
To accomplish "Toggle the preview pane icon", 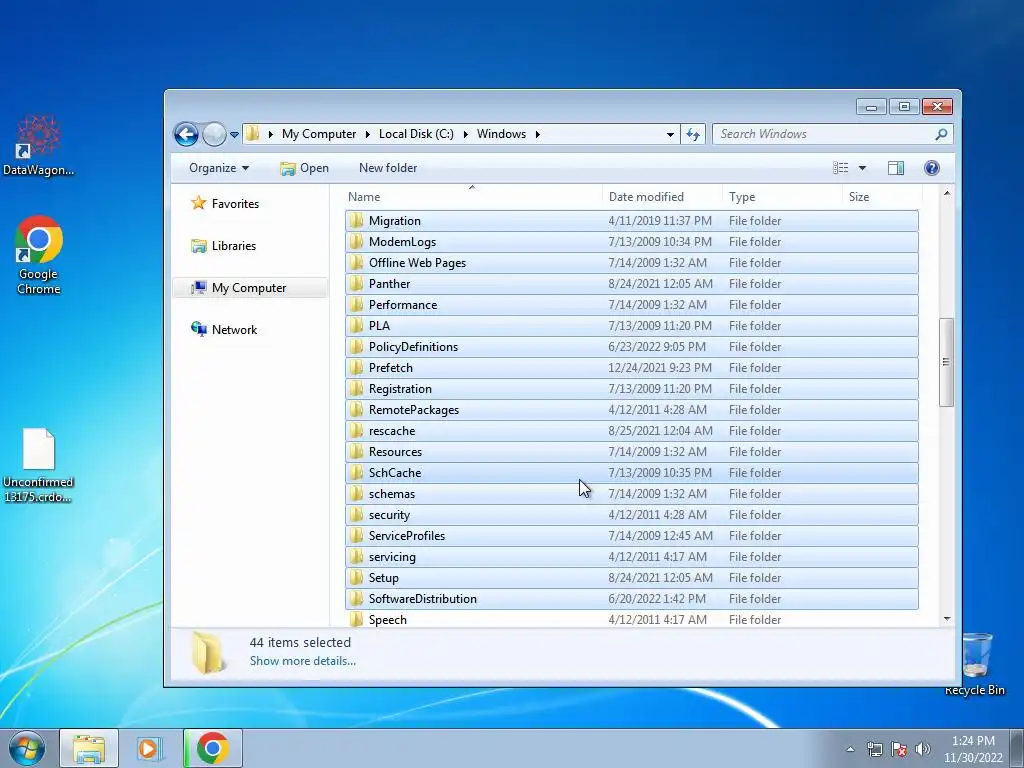I will [x=896, y=168].
